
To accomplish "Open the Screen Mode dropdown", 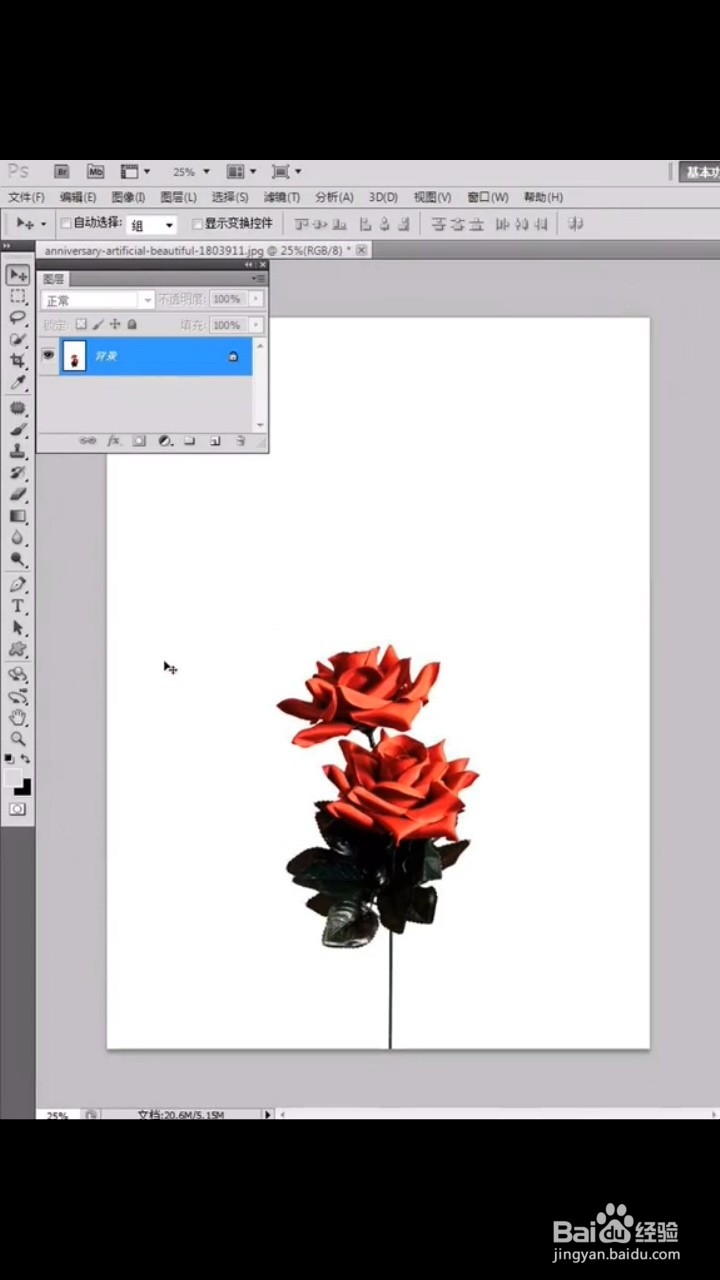I will click(287, 172).
